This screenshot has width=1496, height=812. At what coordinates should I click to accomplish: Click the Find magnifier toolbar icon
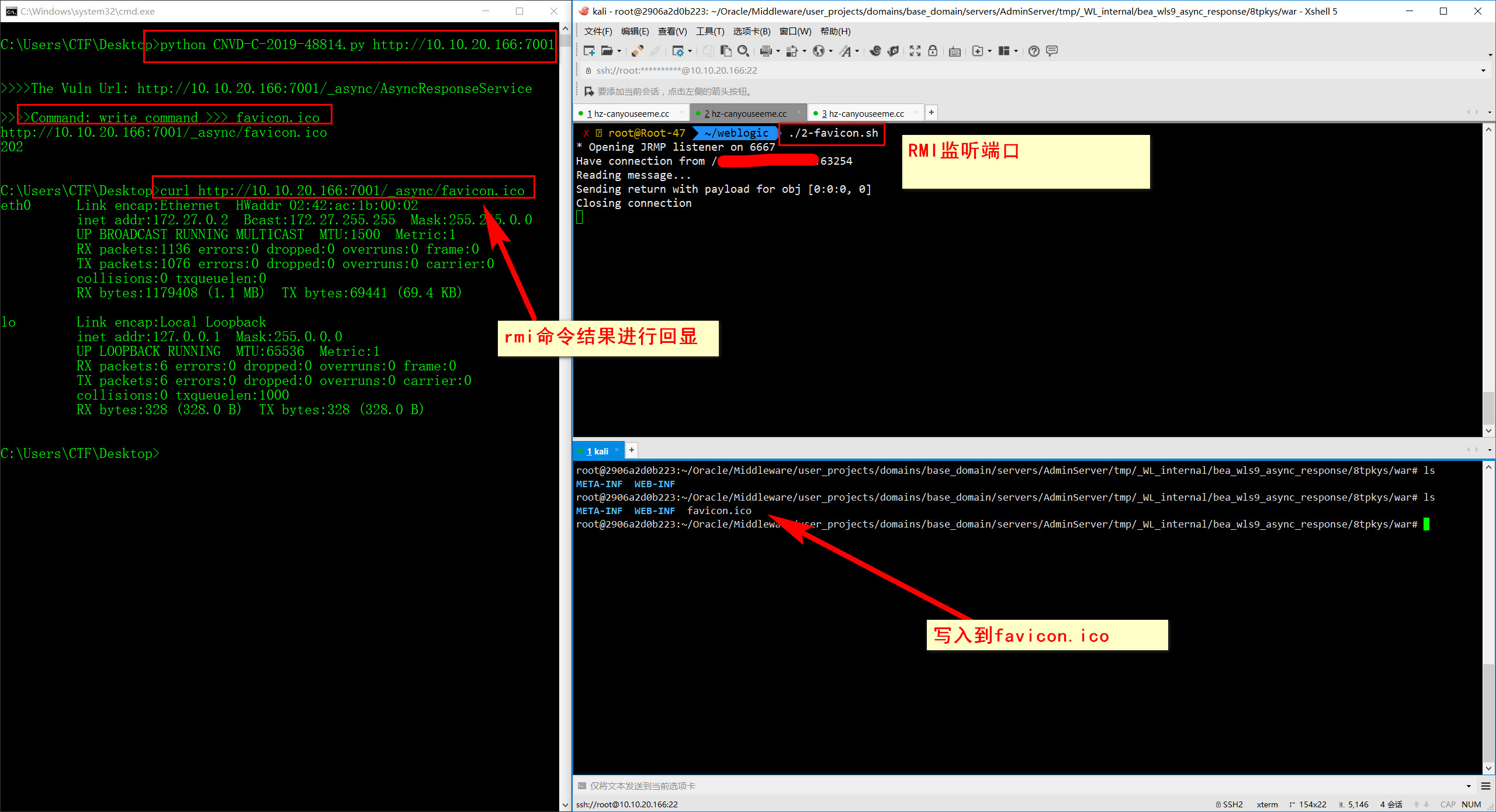(743, 51)
